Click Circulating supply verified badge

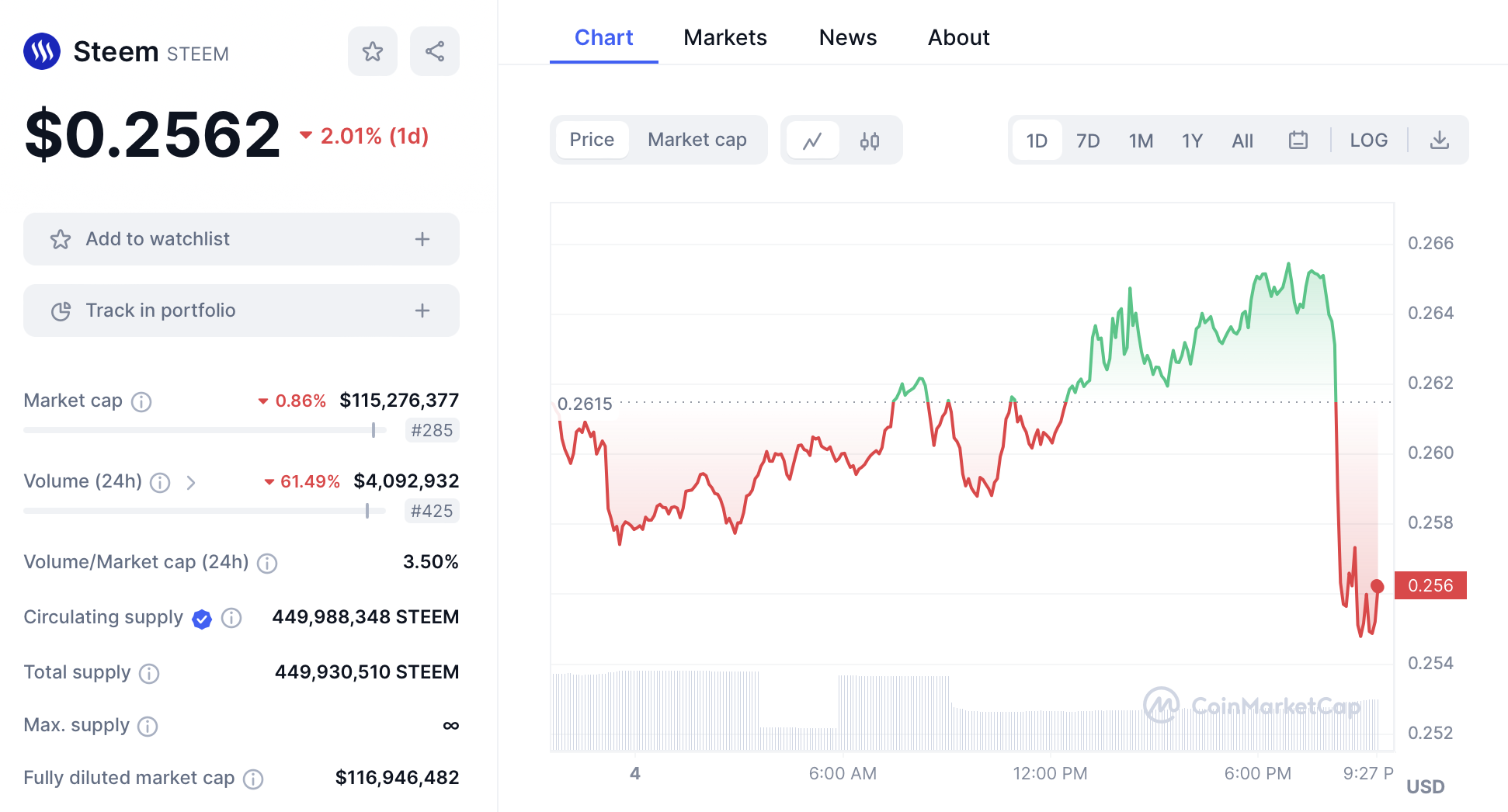202,619
